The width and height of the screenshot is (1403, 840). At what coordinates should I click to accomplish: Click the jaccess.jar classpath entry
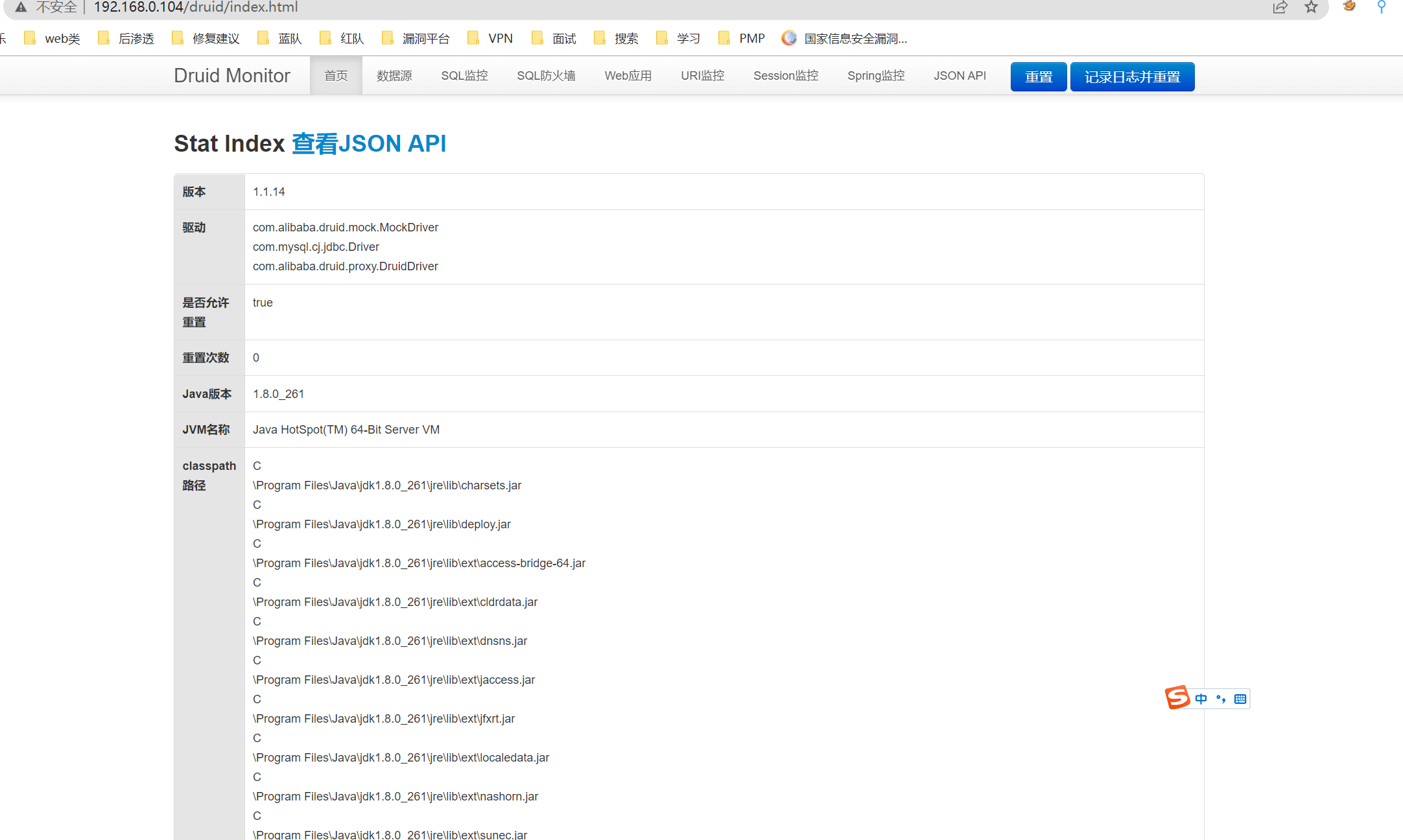[x=394, y=680]
